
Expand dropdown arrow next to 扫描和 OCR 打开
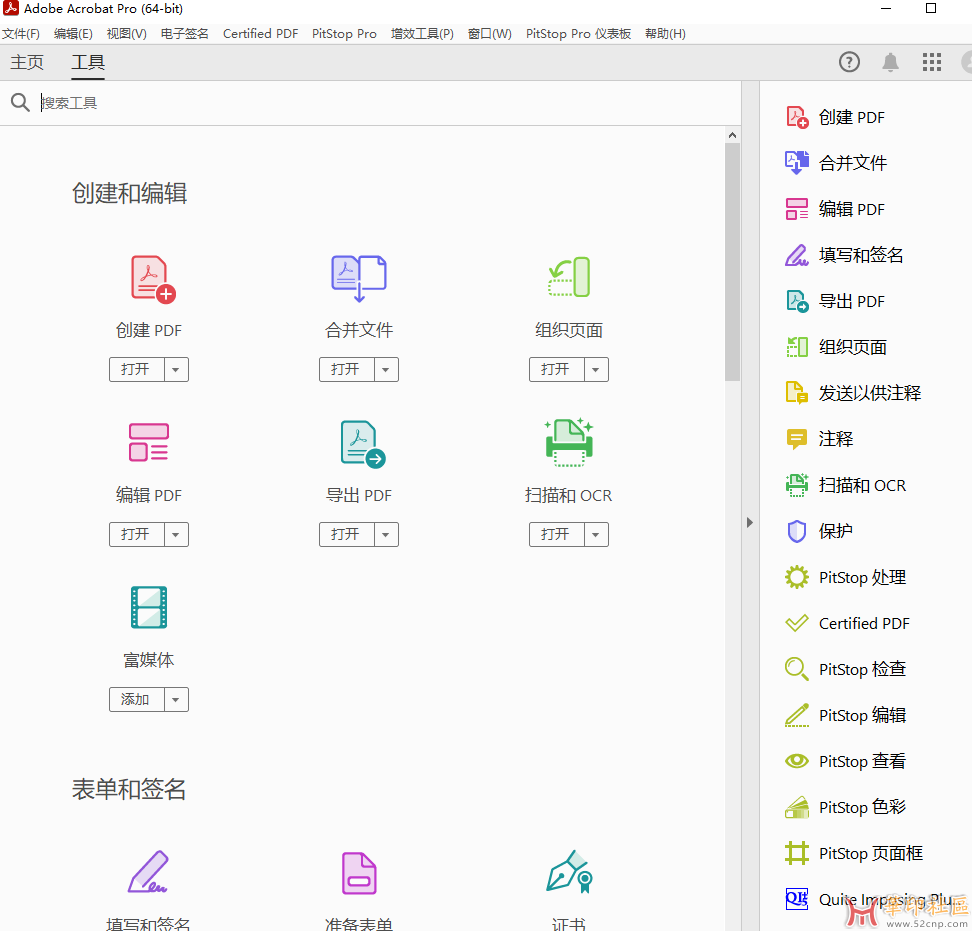[596, 534]
